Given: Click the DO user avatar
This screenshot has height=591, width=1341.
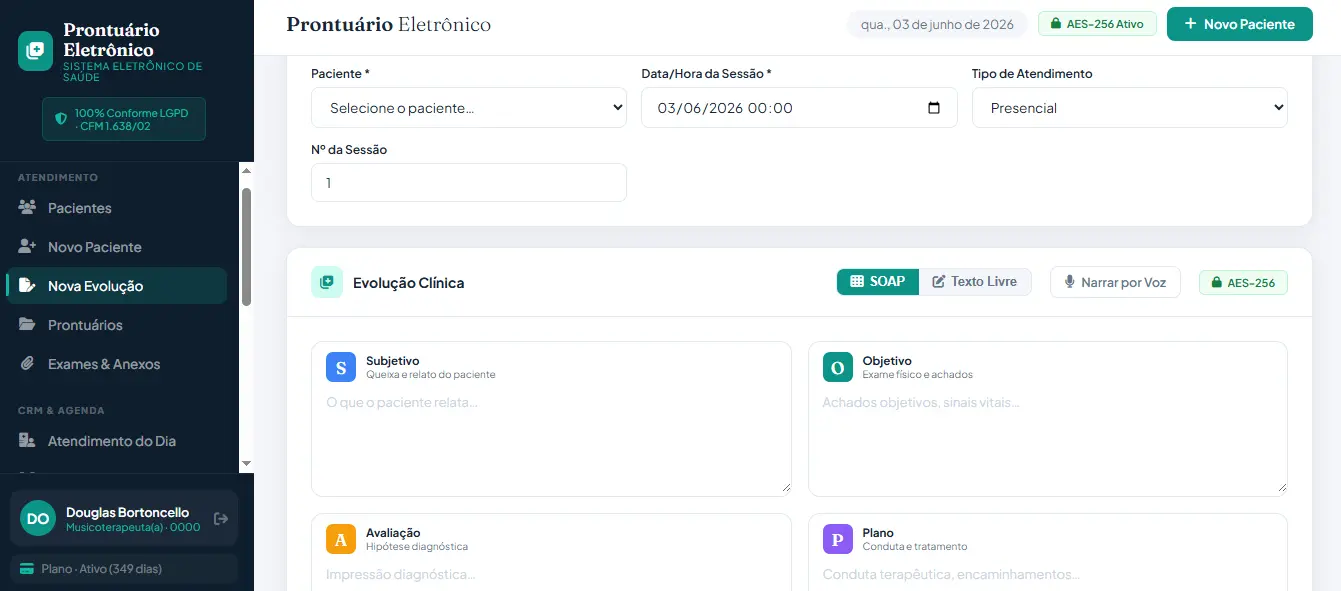Looking at the screenshot, I should pos(38,519).
